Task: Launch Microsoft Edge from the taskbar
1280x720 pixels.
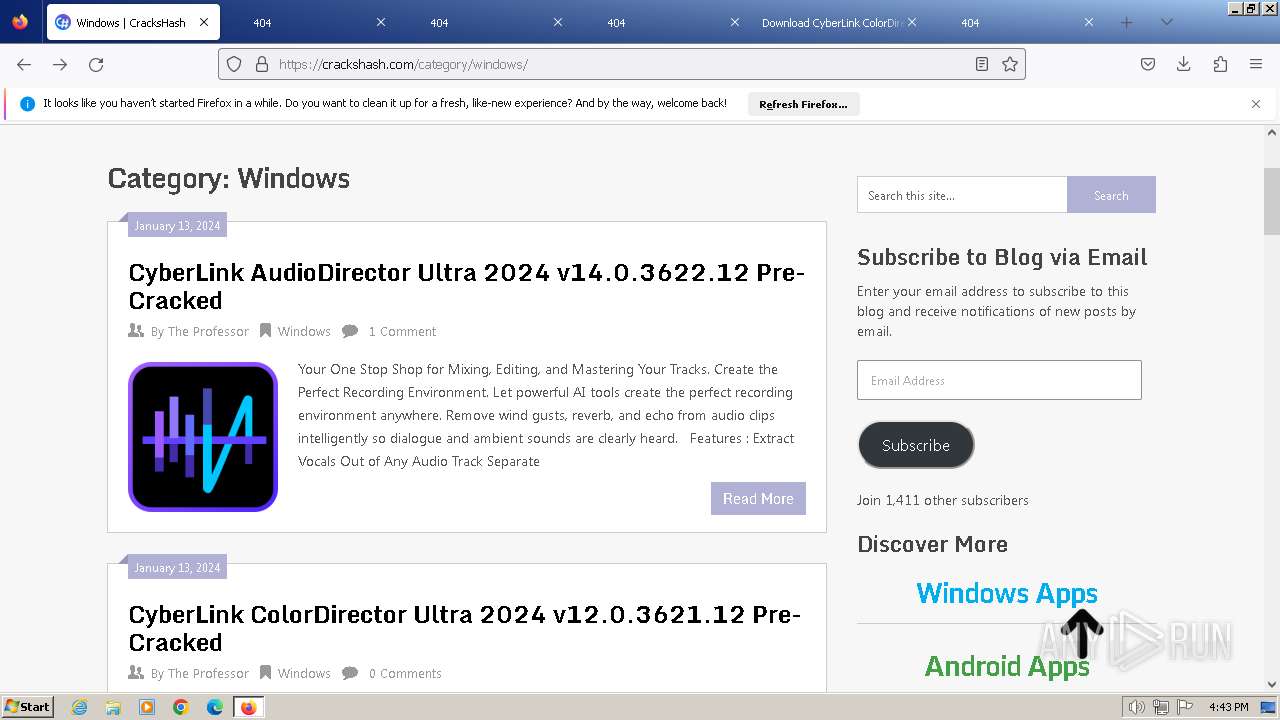Action: 215,707
